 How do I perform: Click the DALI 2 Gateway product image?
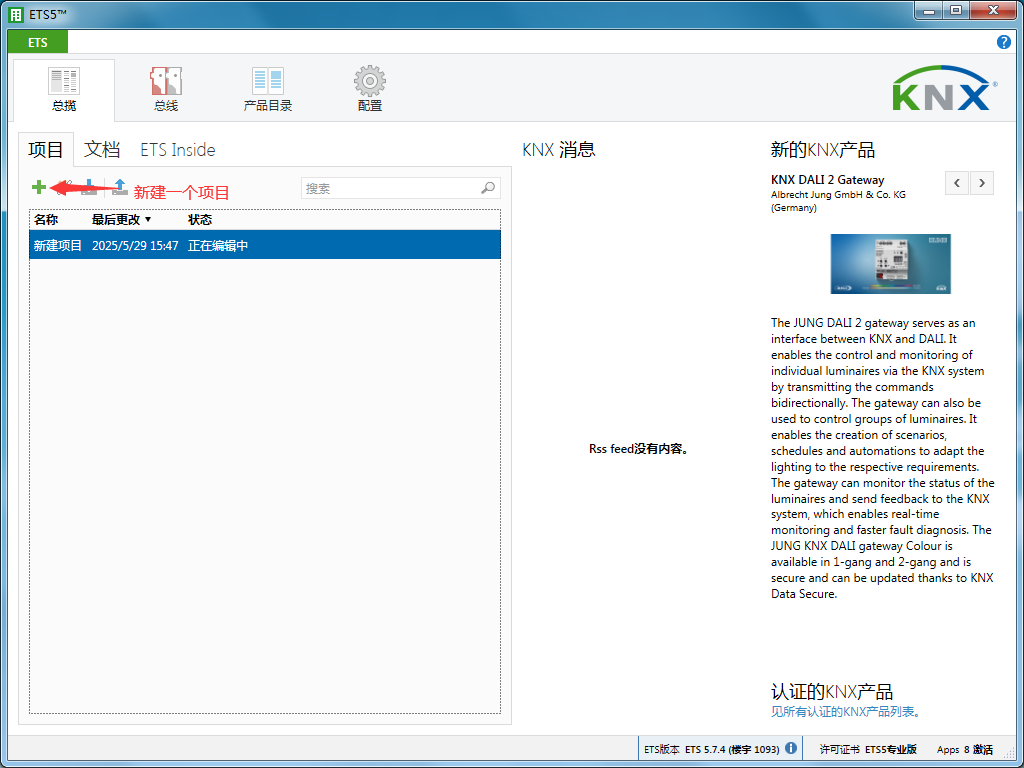890,264
